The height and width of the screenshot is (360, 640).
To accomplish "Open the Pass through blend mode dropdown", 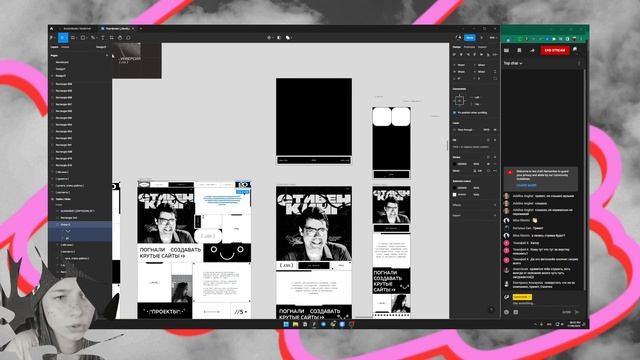I will click(465, 130).
